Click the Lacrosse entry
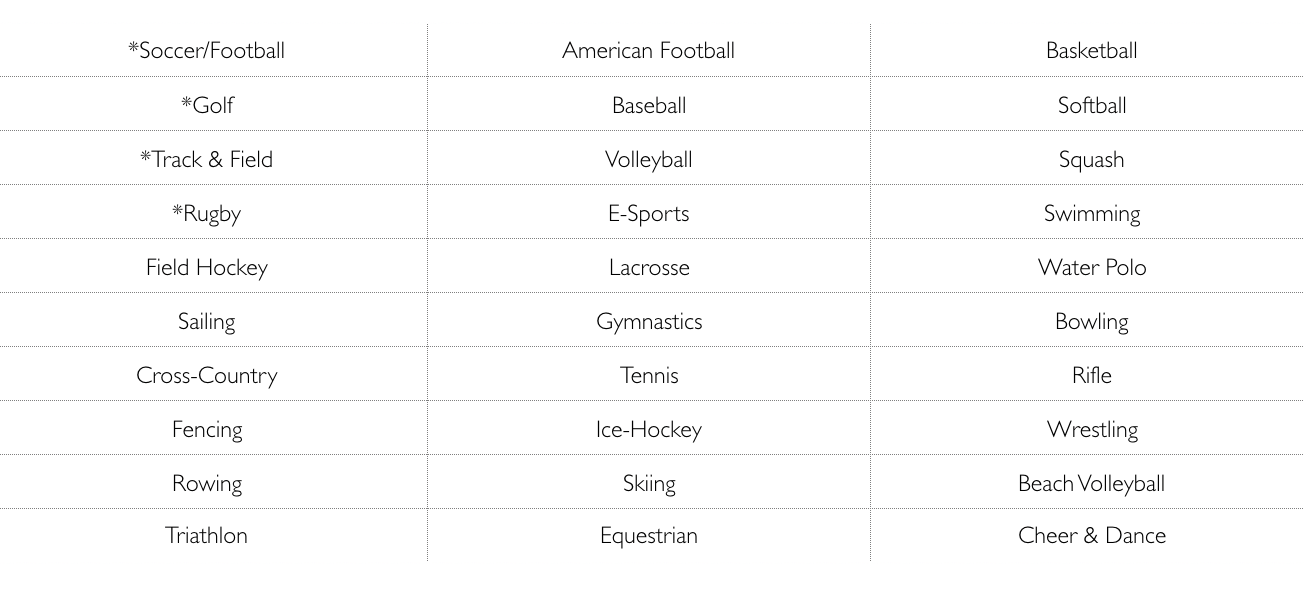The height and width of the screenshot is (594, 1304). (648, 267)
